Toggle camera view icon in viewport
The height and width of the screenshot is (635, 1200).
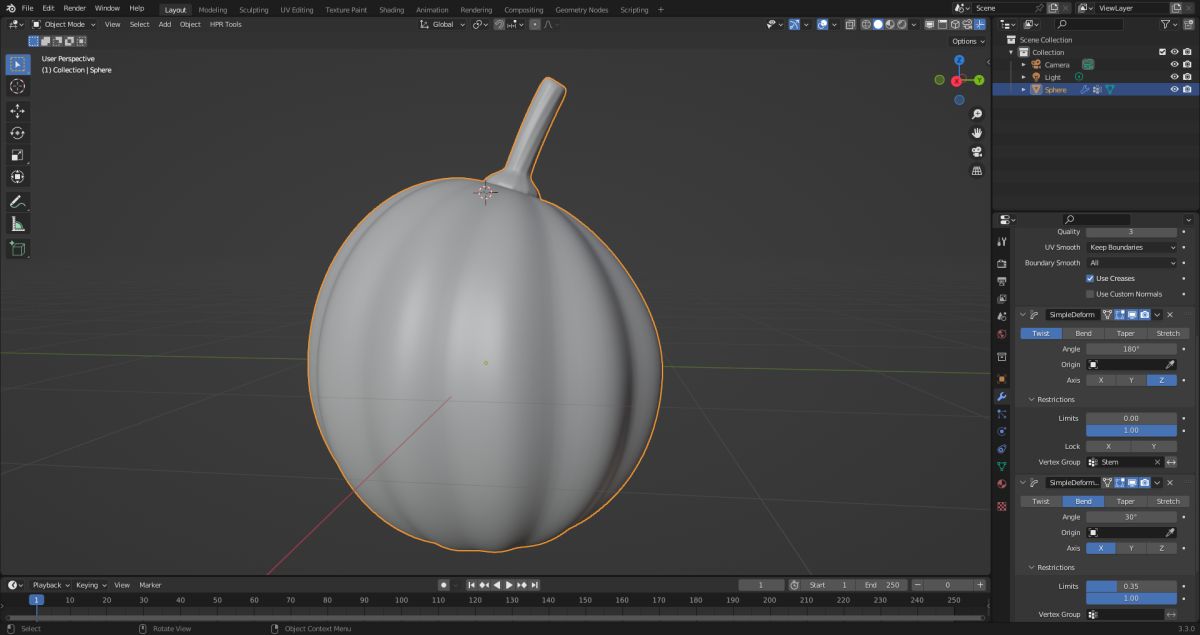pyautogui.click(x=977, y=152)
